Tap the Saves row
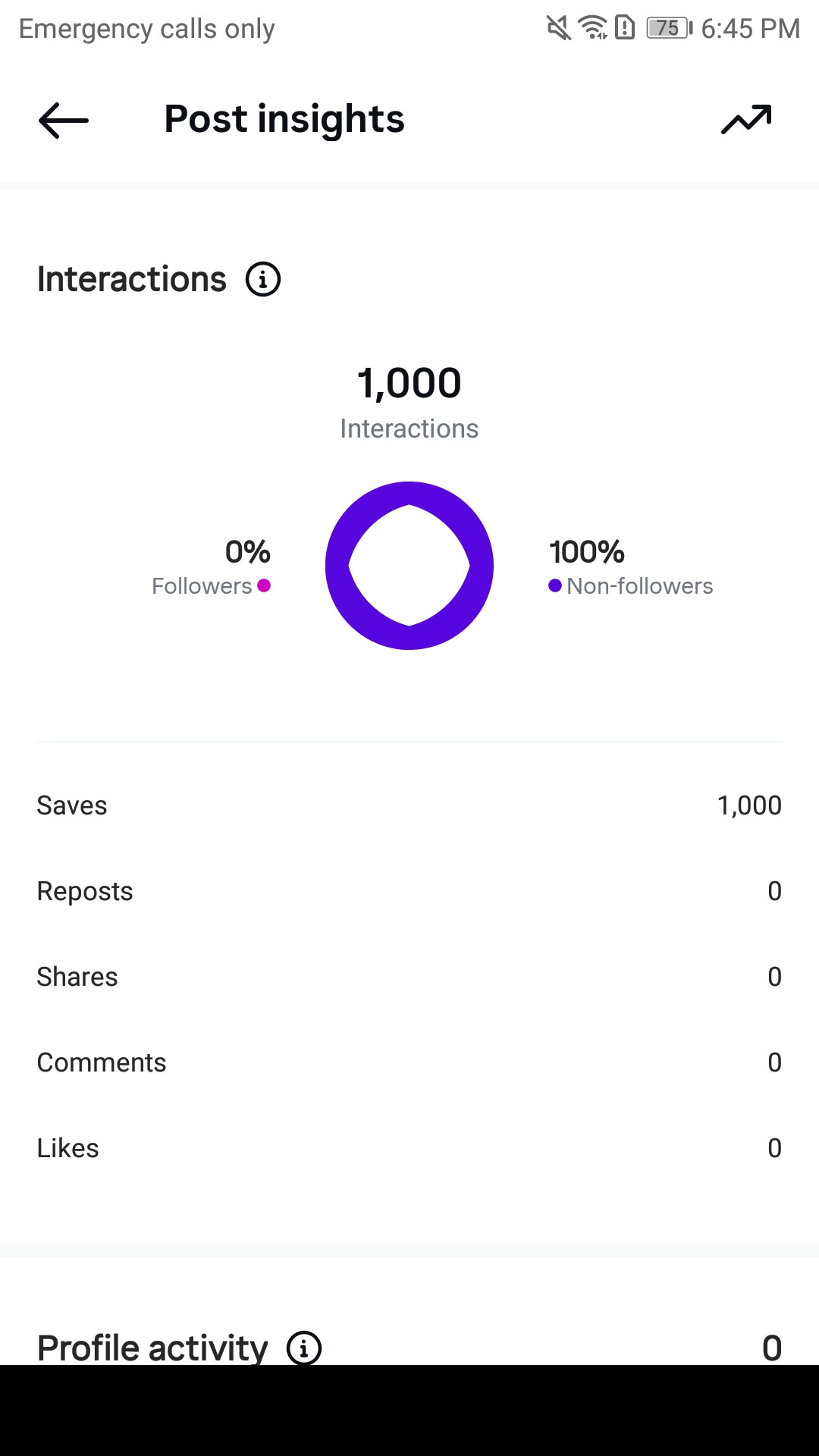Image resolution: width=819 pixels, height=1456 pixels. (409, 805)
